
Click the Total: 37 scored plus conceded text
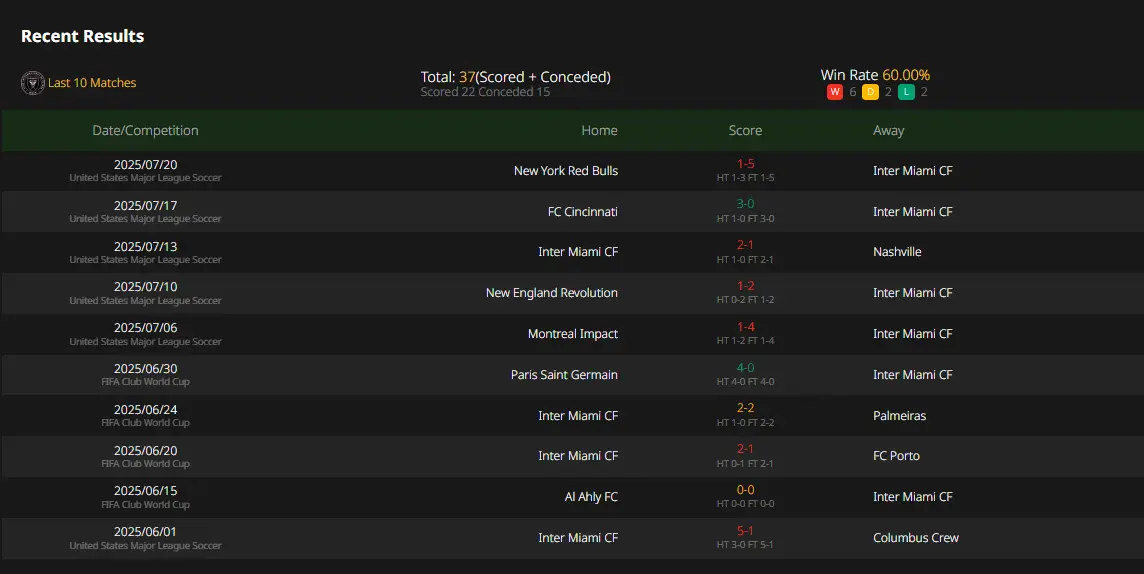point(515,77)
